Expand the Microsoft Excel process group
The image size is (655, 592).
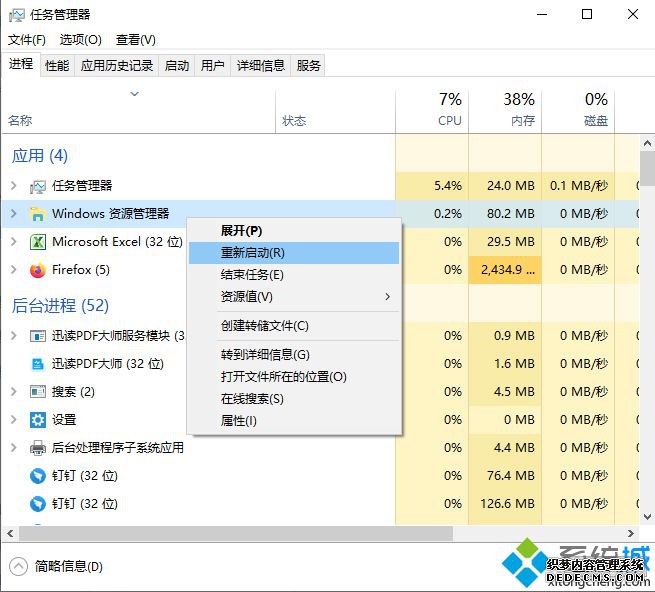[x=13, y=241]
